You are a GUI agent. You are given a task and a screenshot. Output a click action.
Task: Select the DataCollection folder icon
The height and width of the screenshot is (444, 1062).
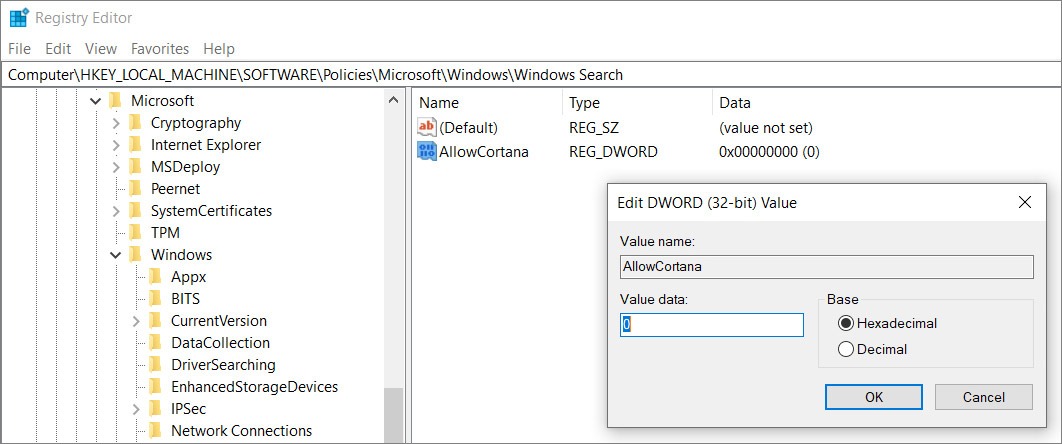tap(155, 342)
